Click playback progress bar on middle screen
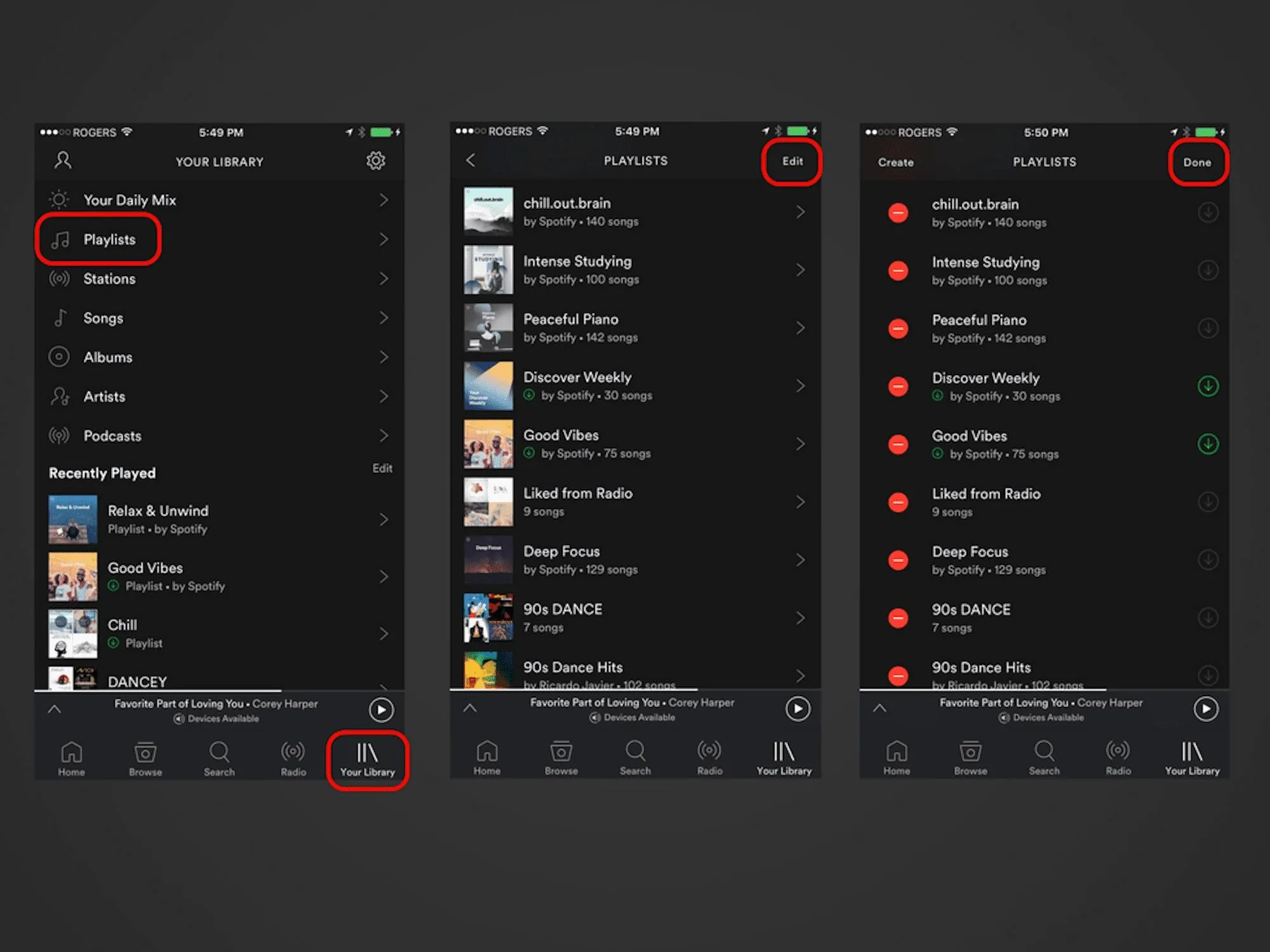 pyautogui.click(x=635, y=689)
